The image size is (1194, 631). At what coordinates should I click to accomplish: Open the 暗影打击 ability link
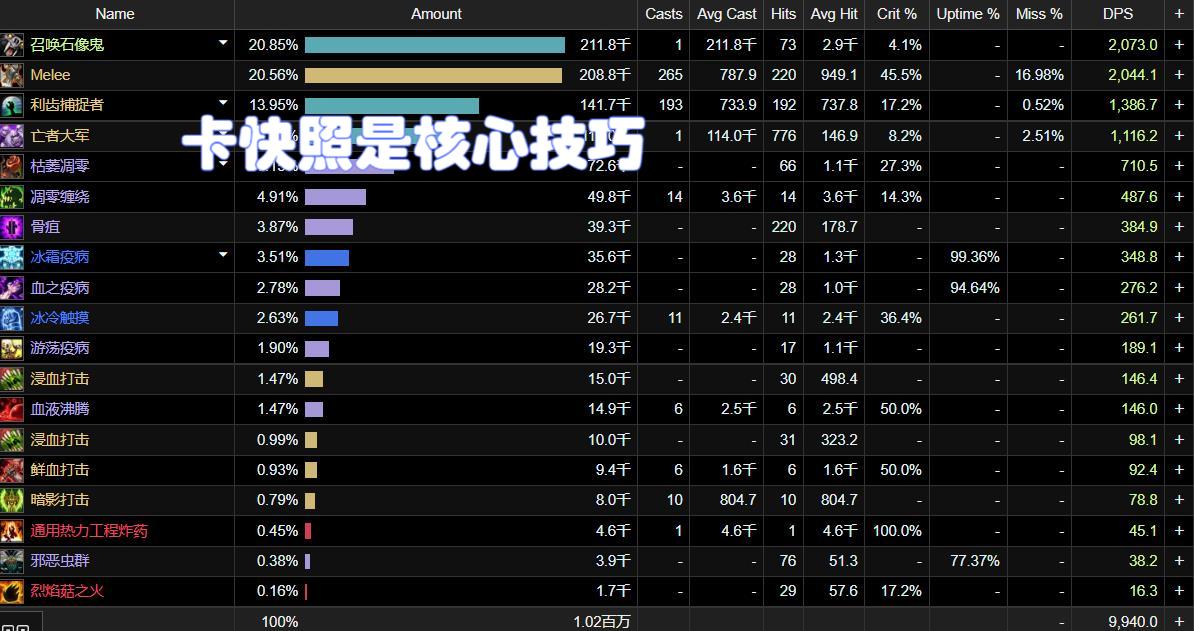pyautogui.click(x=60, y=500)
